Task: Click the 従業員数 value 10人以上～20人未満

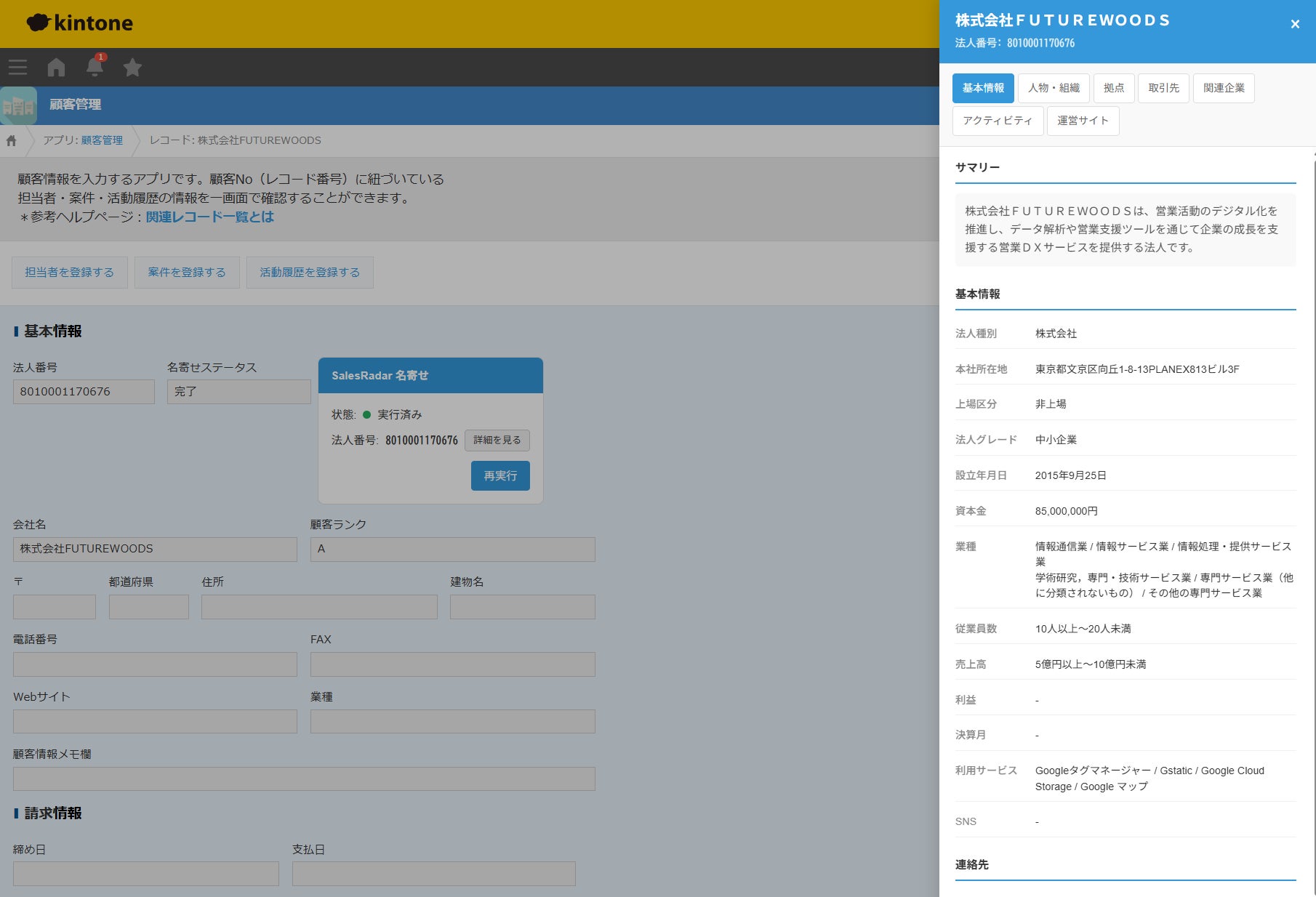Action: click(1083, 629)
